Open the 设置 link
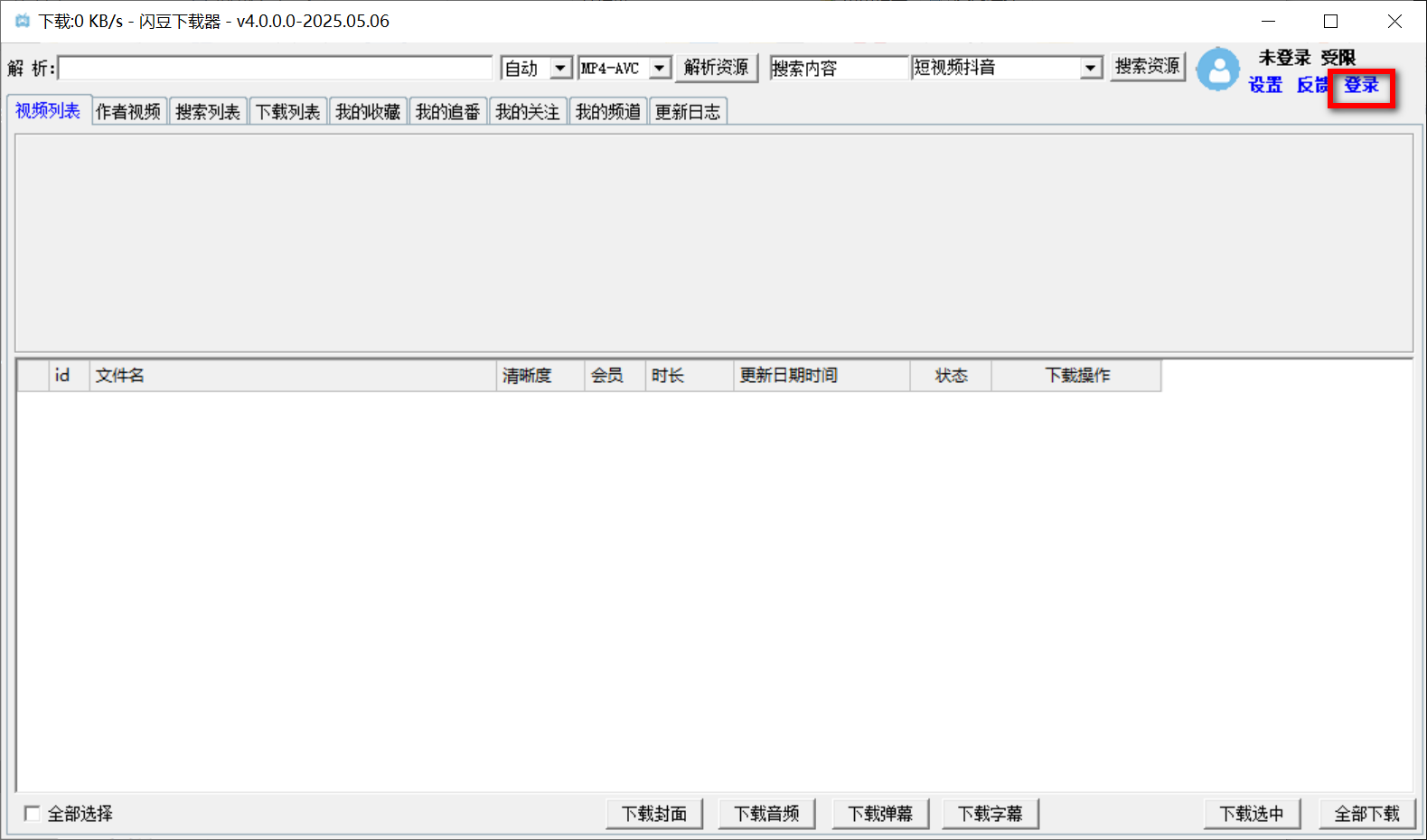The image size is (1427, 840). click(1265, 85)
